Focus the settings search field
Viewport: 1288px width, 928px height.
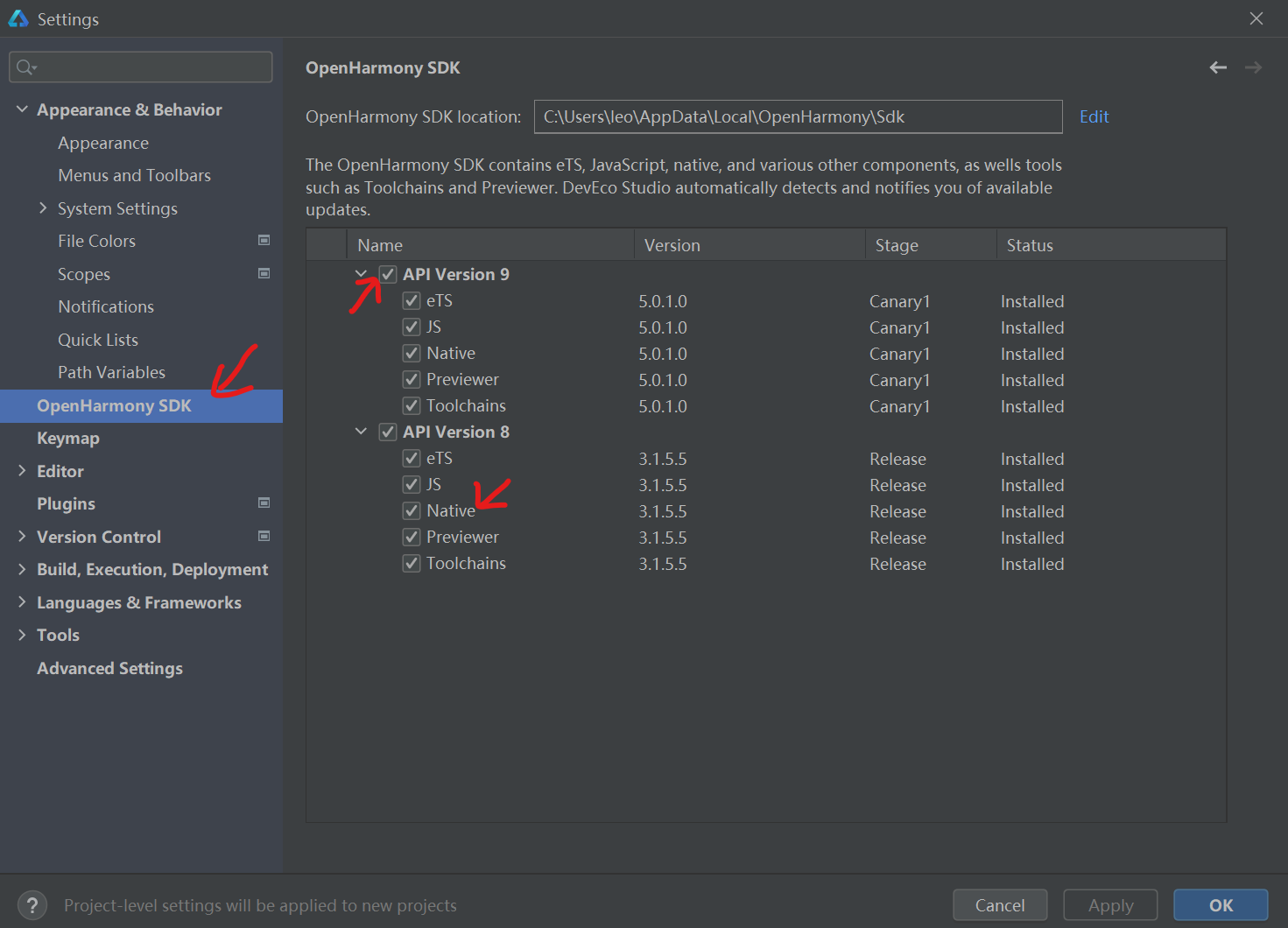tap(141, 67)
